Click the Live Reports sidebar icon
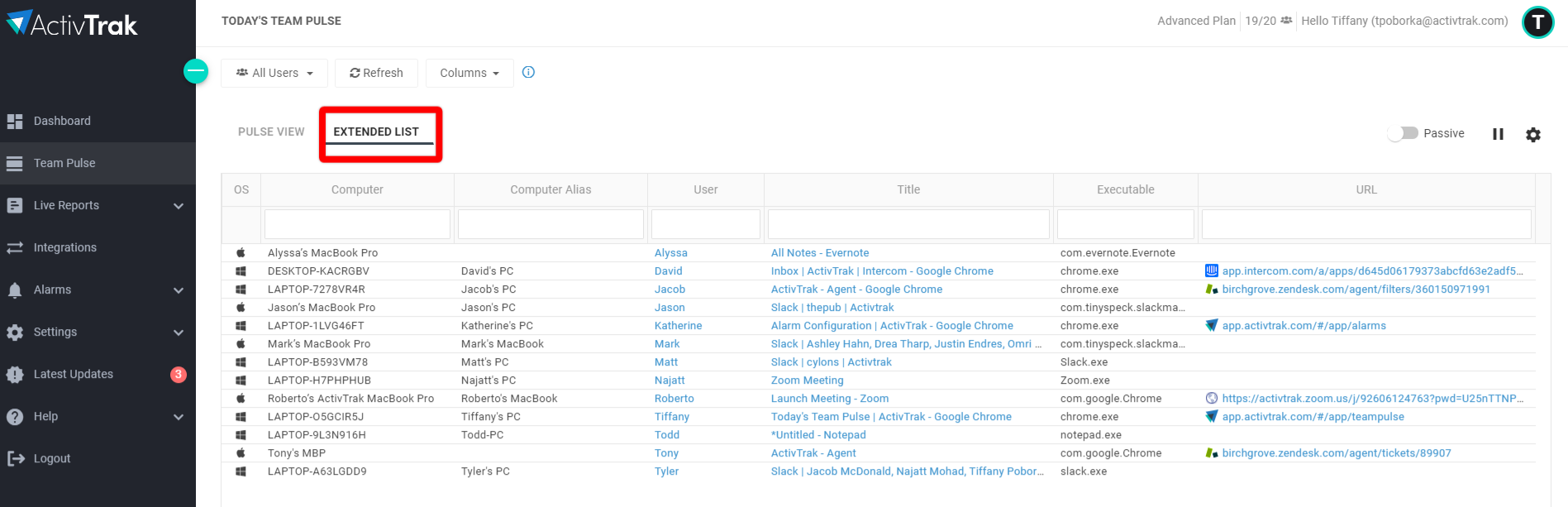Screen dimensions: 1568x507 coord(15,206)
